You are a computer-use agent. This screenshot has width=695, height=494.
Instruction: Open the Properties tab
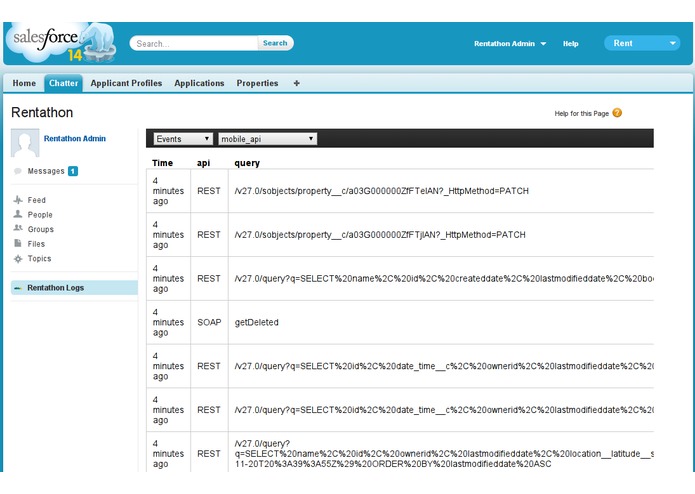point(257,83)
